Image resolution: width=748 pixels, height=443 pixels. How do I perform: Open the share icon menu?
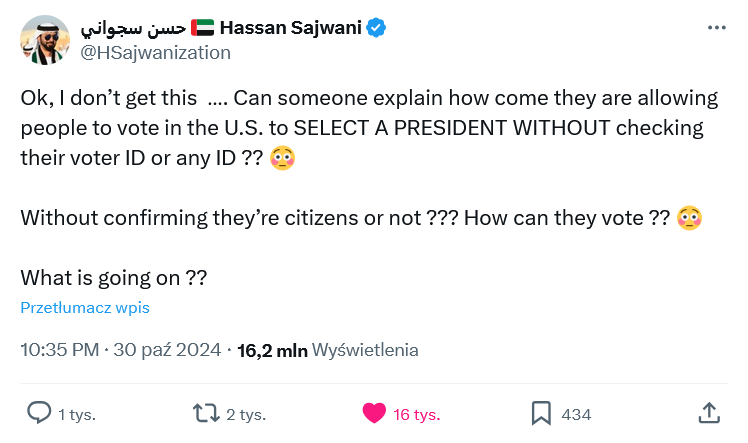coord(708,413)
